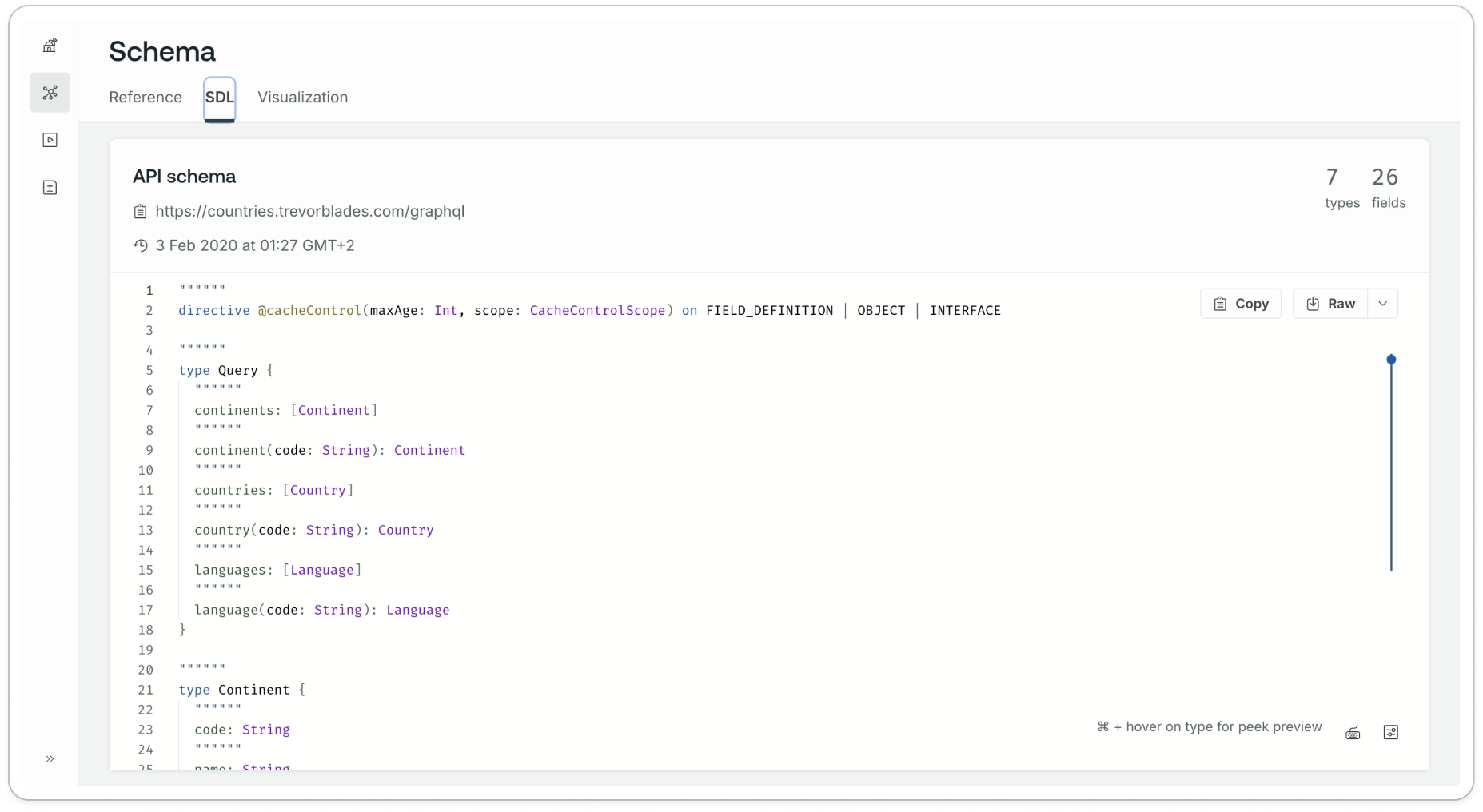Viewport: 1483px width, 812px height.
Task: Select the SDL tab
Action: [219, 98]
